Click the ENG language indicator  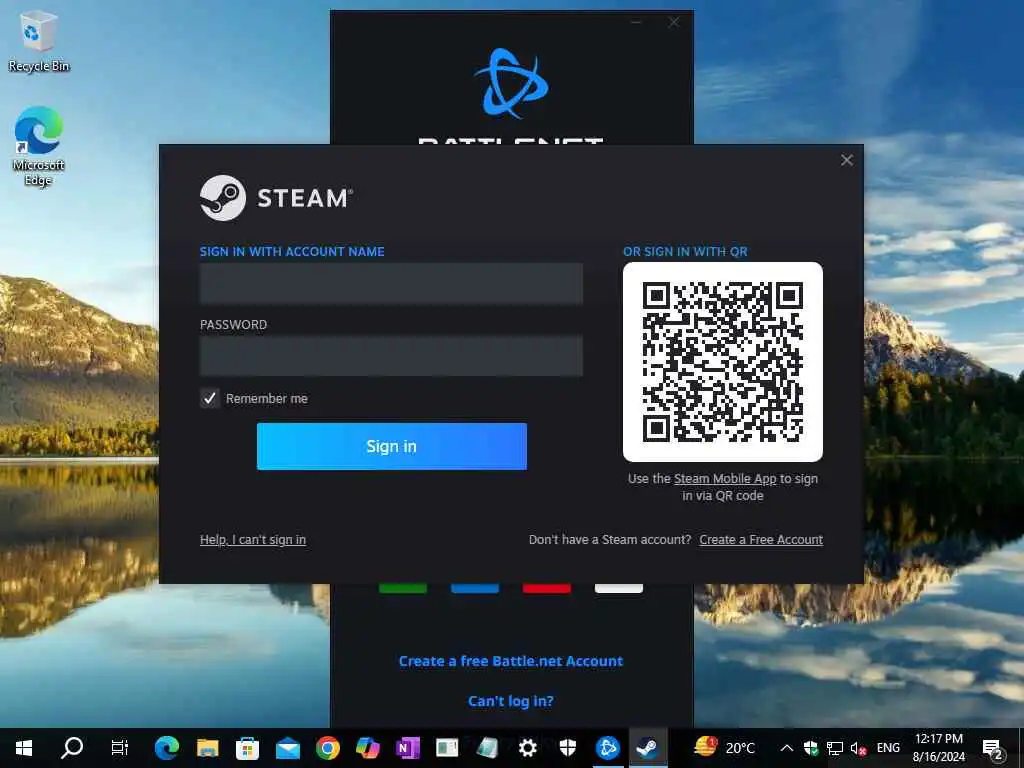point(888,748)
